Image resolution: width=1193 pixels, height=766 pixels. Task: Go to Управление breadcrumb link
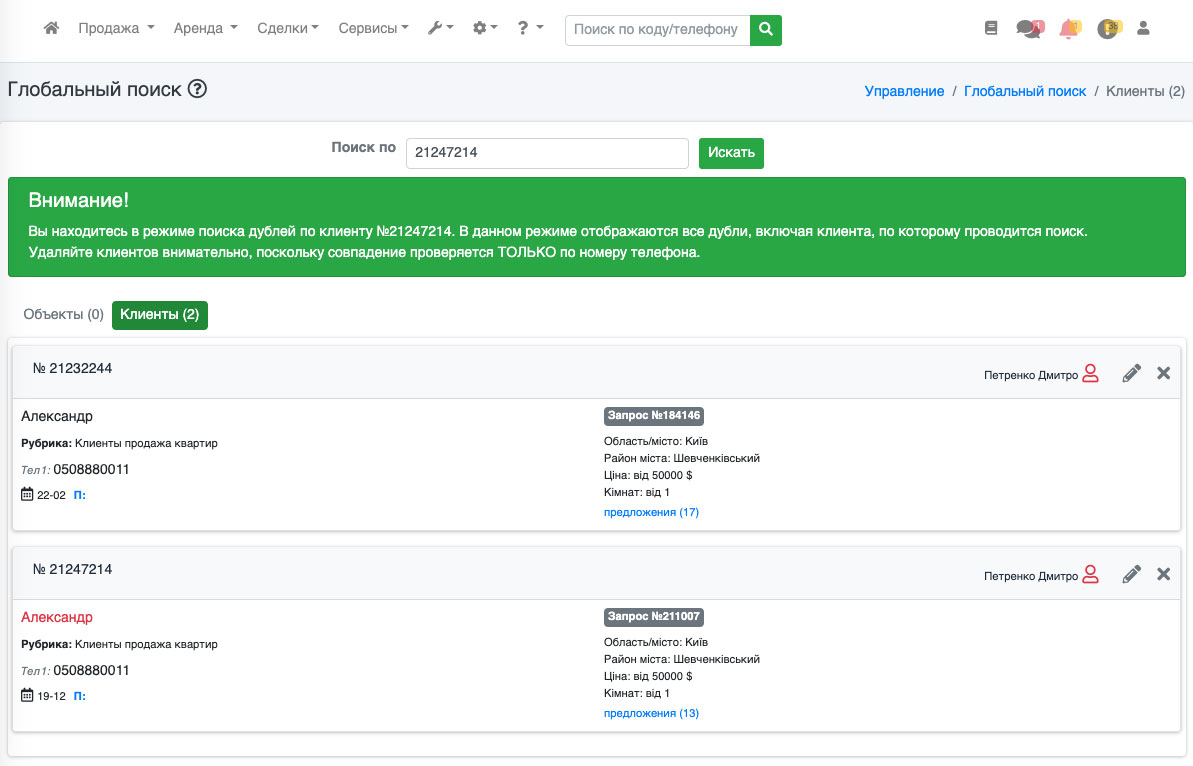[904, 91]
